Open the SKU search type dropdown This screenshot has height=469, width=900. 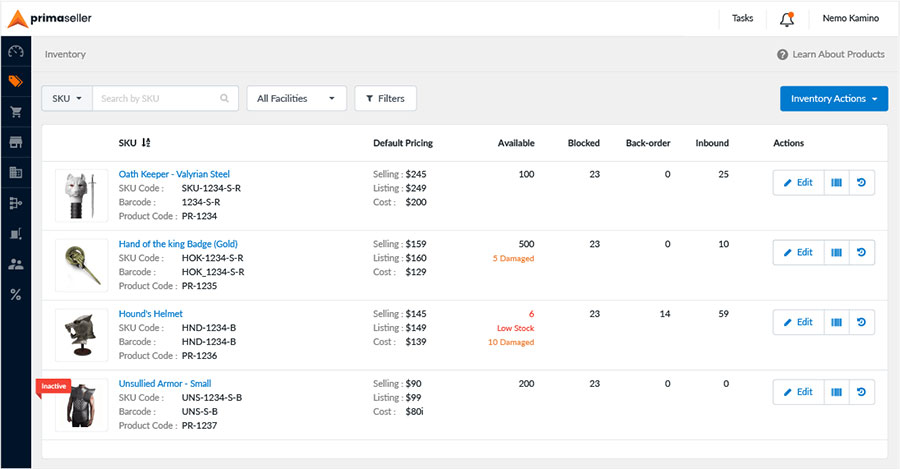pos(67,98)
